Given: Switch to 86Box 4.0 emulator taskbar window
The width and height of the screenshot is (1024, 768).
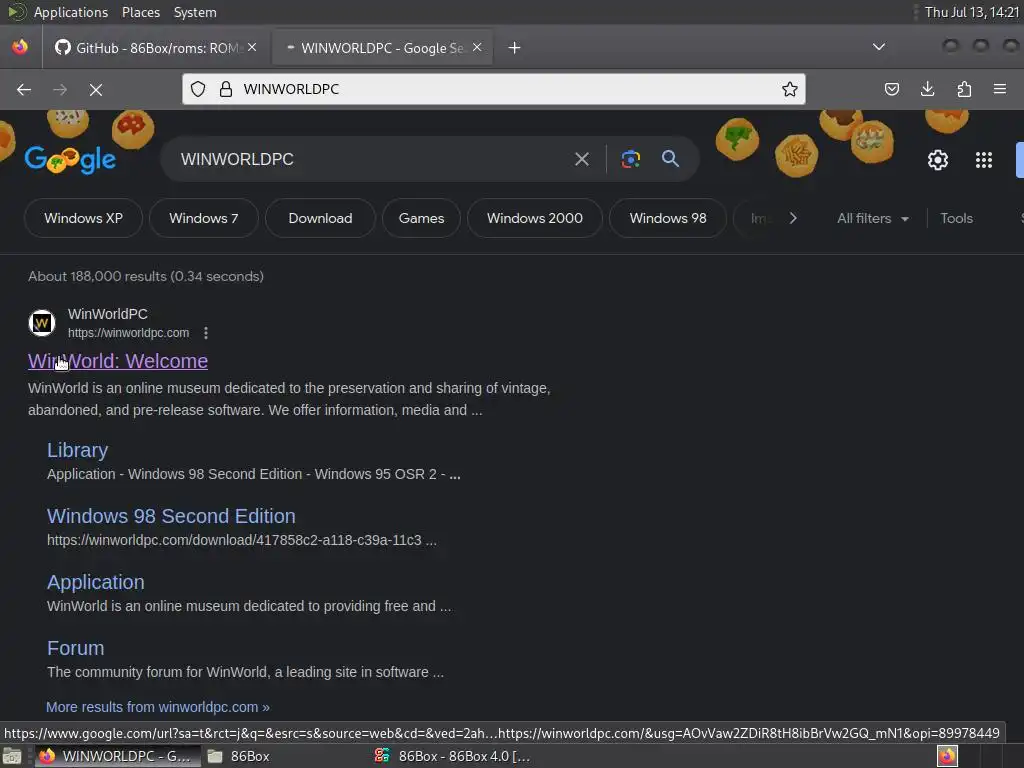Looking at the screenshot, I should pos(452,756).
